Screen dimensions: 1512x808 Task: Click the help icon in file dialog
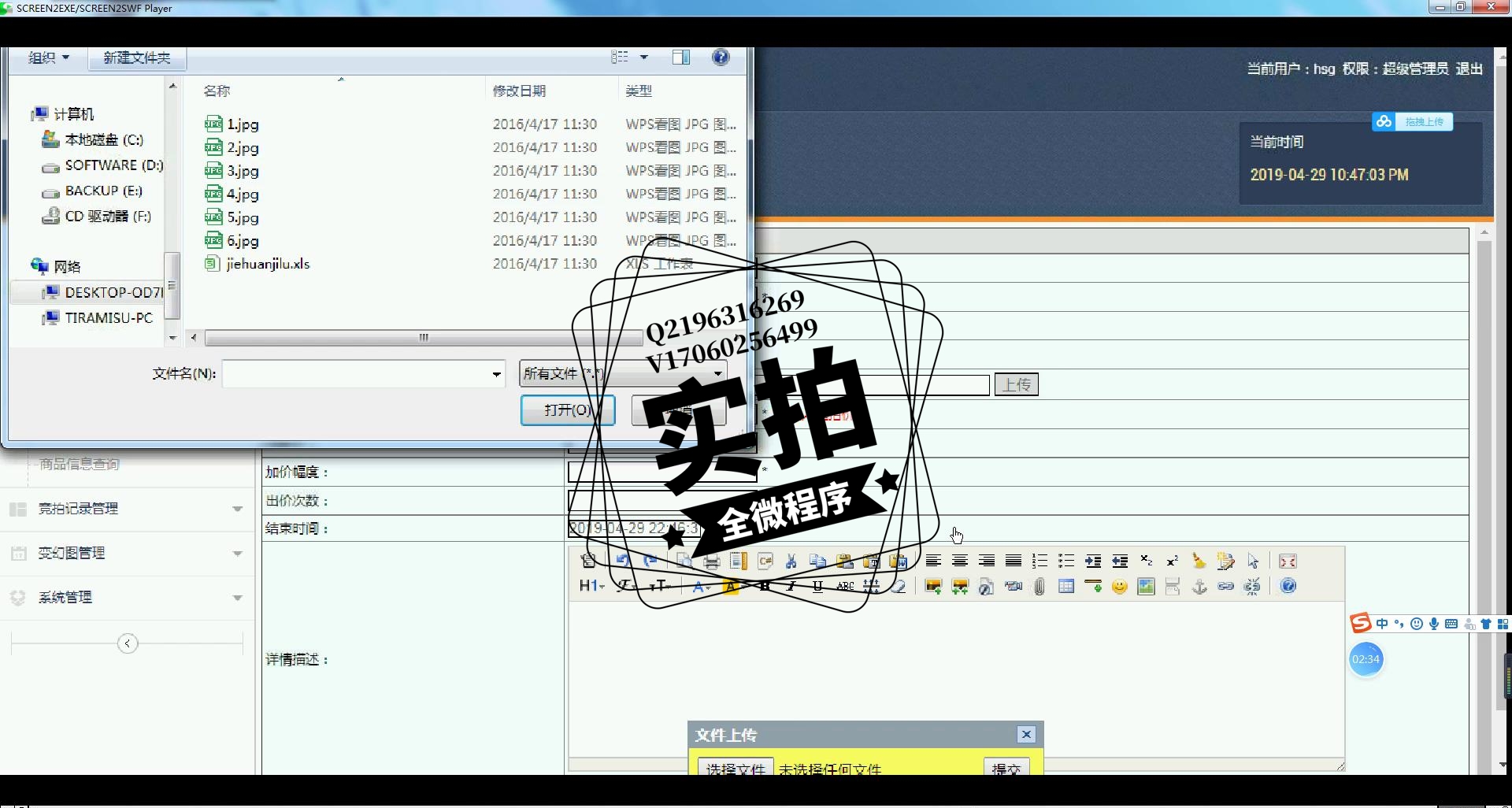tap(721, 57)
